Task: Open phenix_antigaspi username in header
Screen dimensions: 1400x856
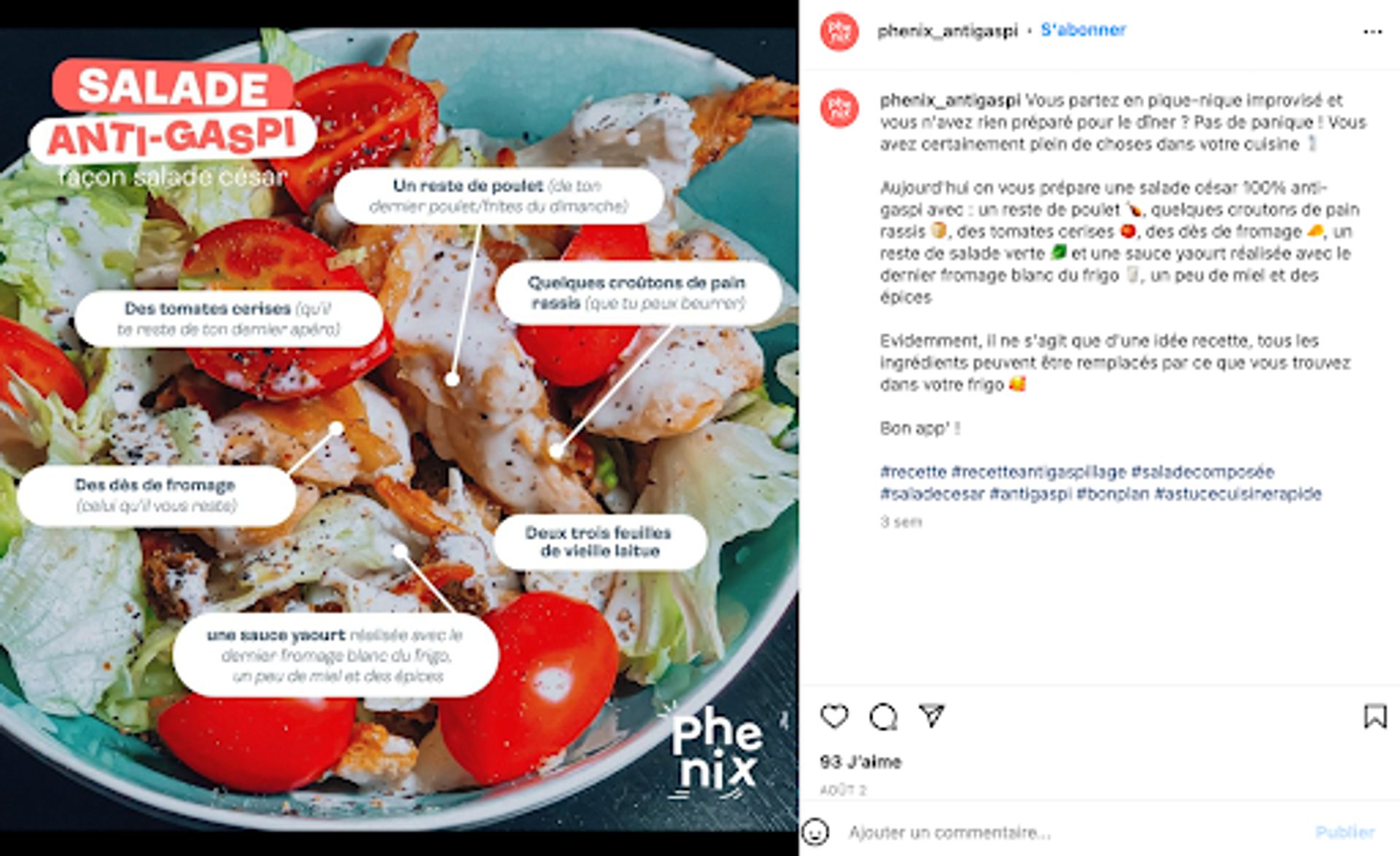Action: point(947,31)
